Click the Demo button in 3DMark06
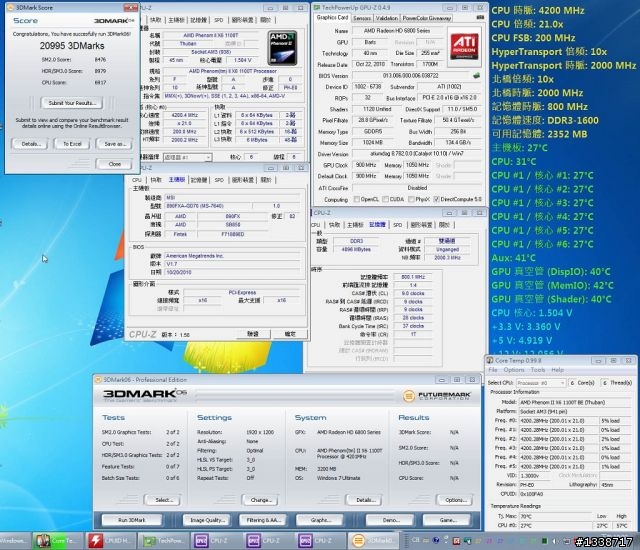This screenshot has width=640, height=550. tap(391, 520)
